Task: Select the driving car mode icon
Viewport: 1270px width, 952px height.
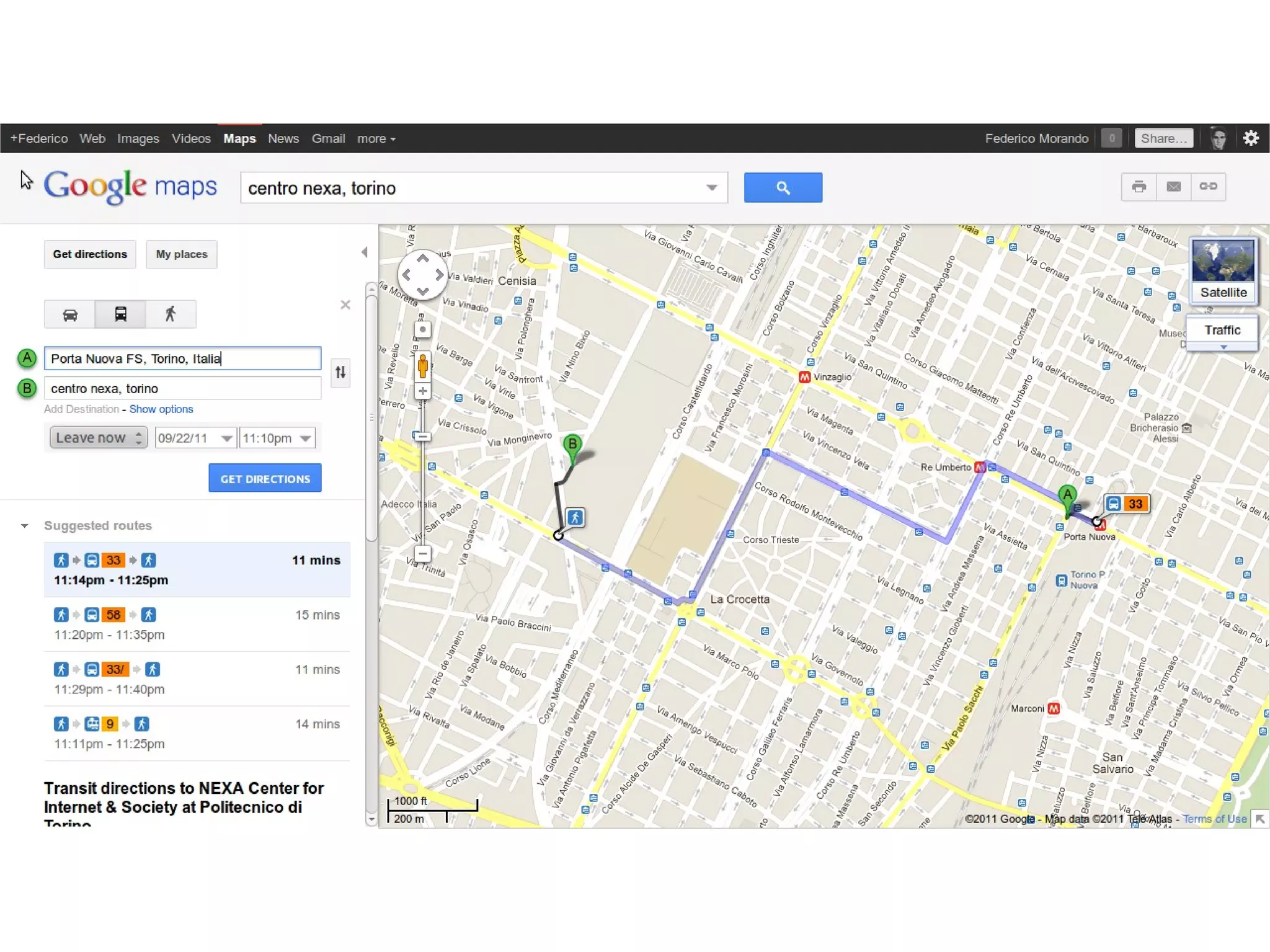Action: (x=69, y=314)
